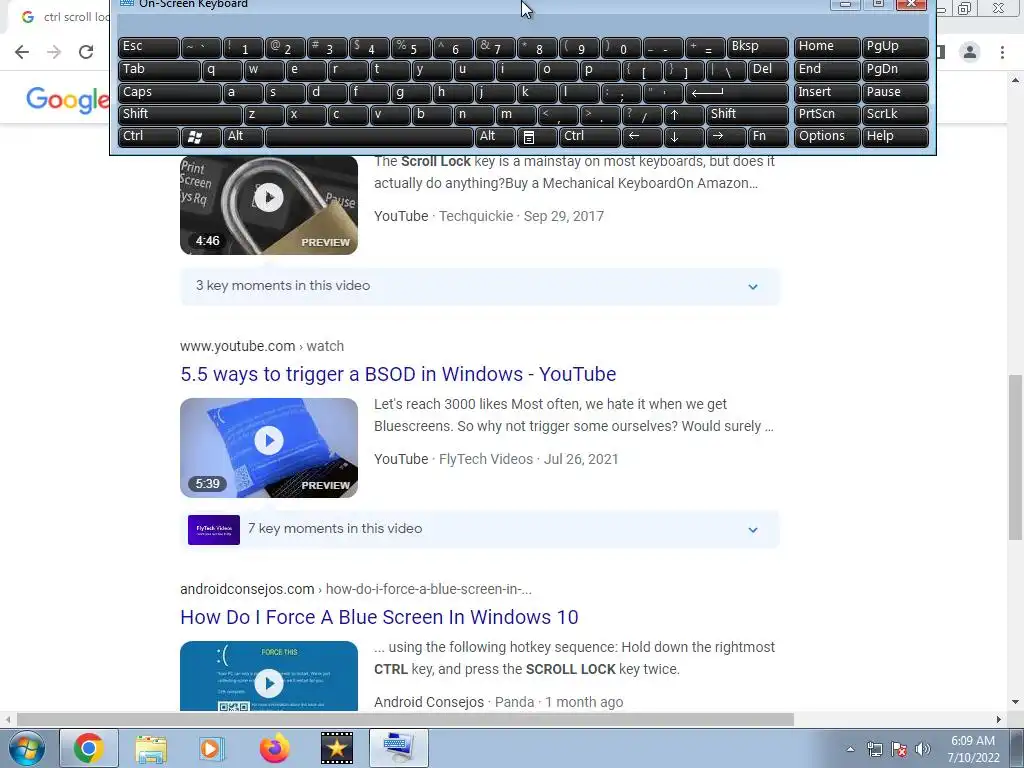Viewport: 1024px width, 768px height.
Task: Open 5.5 ways to trigger a BSOD link
Action: [x=398, y=374]
